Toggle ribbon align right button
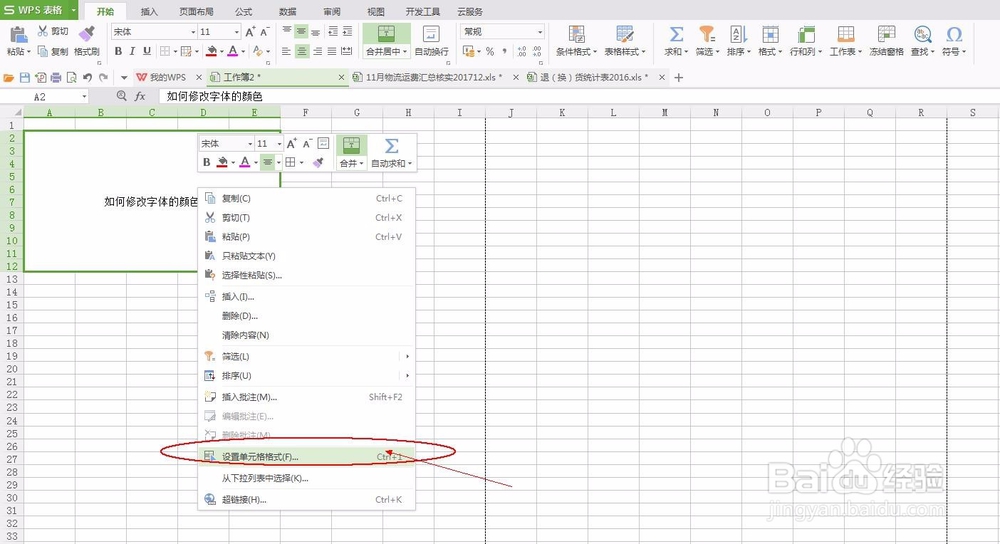Image resolution: width=1000 pixels, height=544 pixels. point(317,51)
